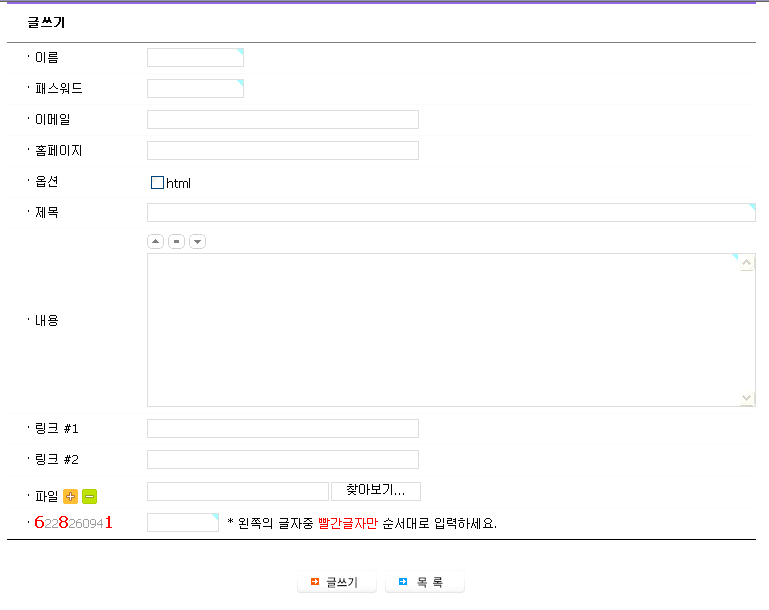Click the 찾아보기... browse button
Screen dimensions: 769x610
click(376, 491)
